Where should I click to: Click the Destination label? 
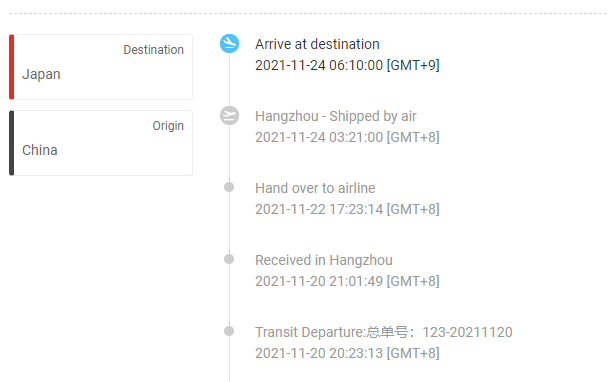(x=153, y=50)
